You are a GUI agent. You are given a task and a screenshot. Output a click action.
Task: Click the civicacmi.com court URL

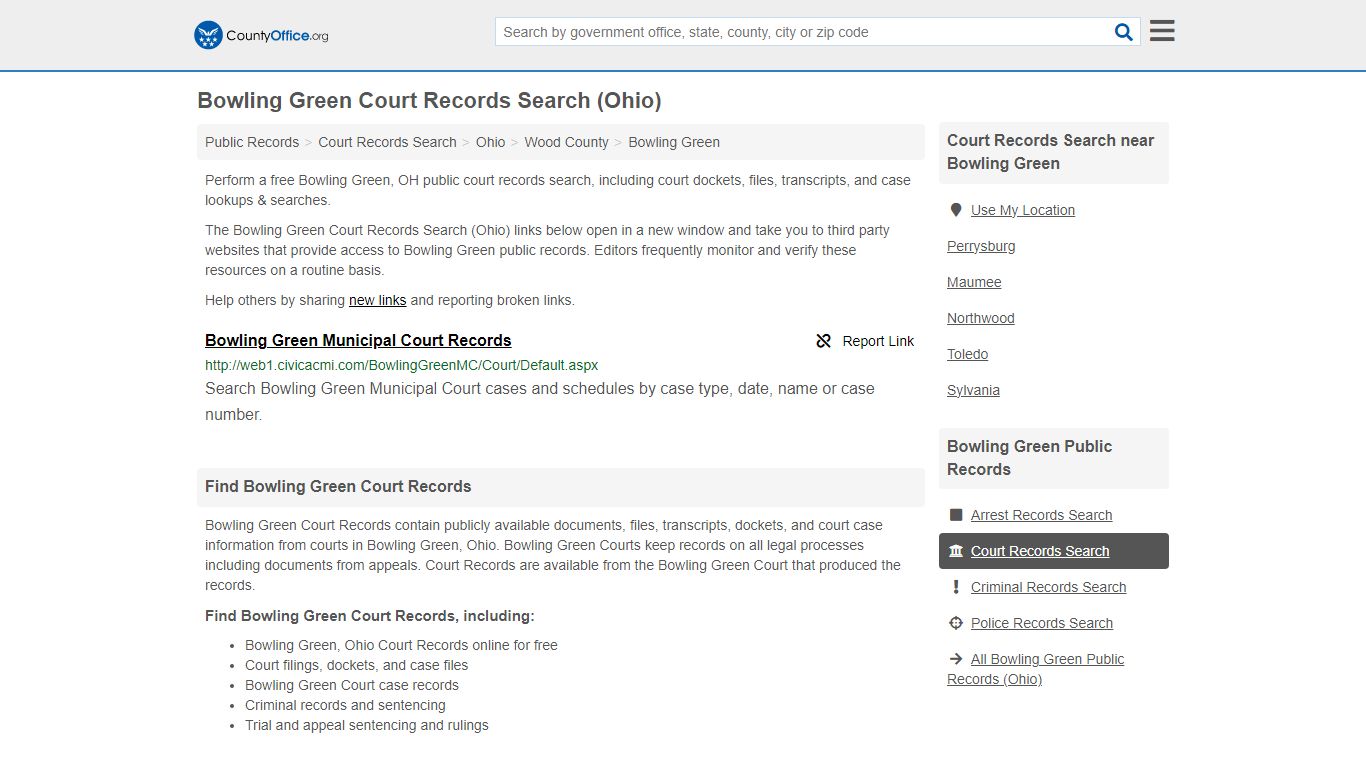(x=401, y=365)
